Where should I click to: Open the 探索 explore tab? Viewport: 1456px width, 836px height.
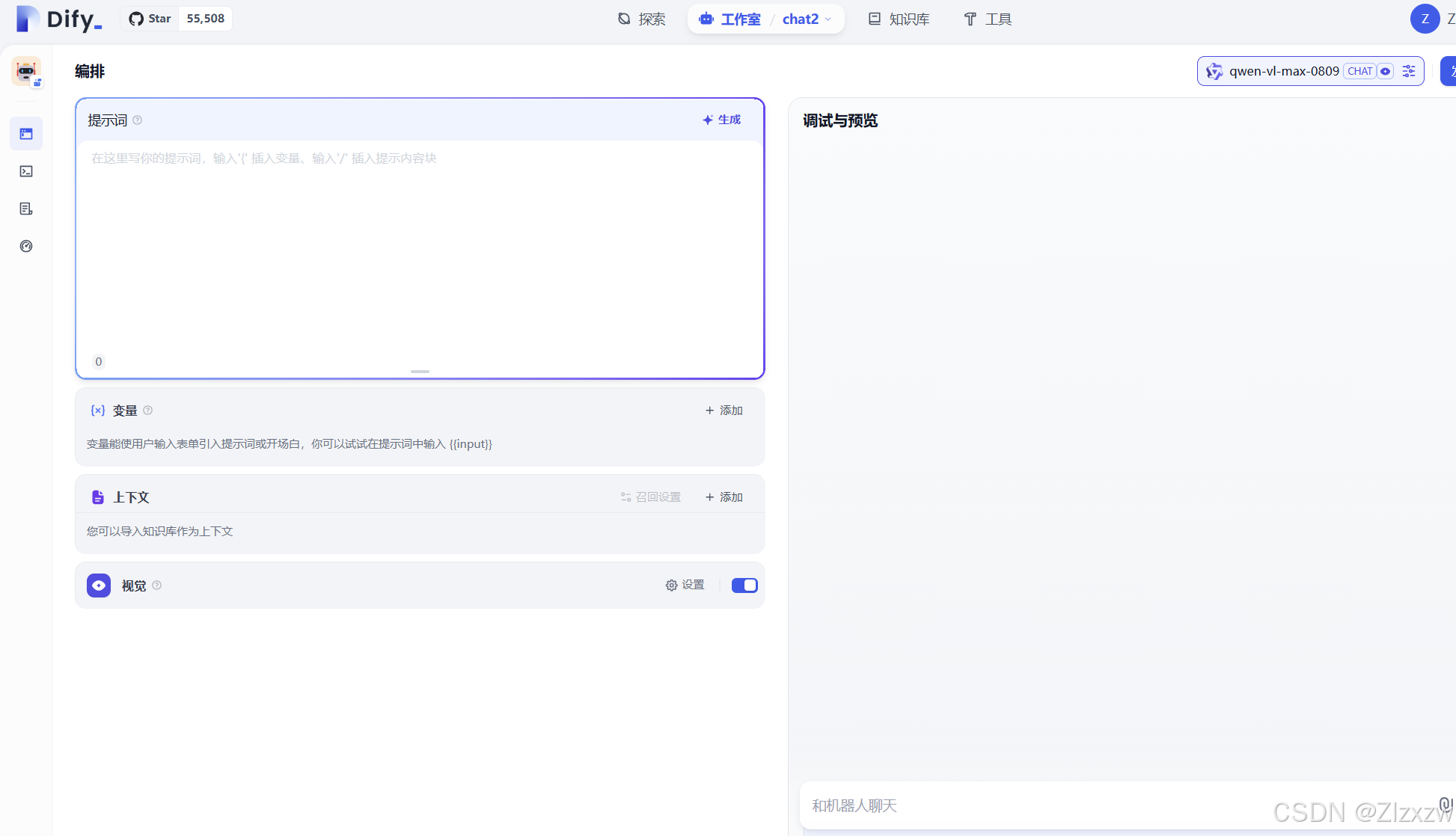(x=642, y=19)
